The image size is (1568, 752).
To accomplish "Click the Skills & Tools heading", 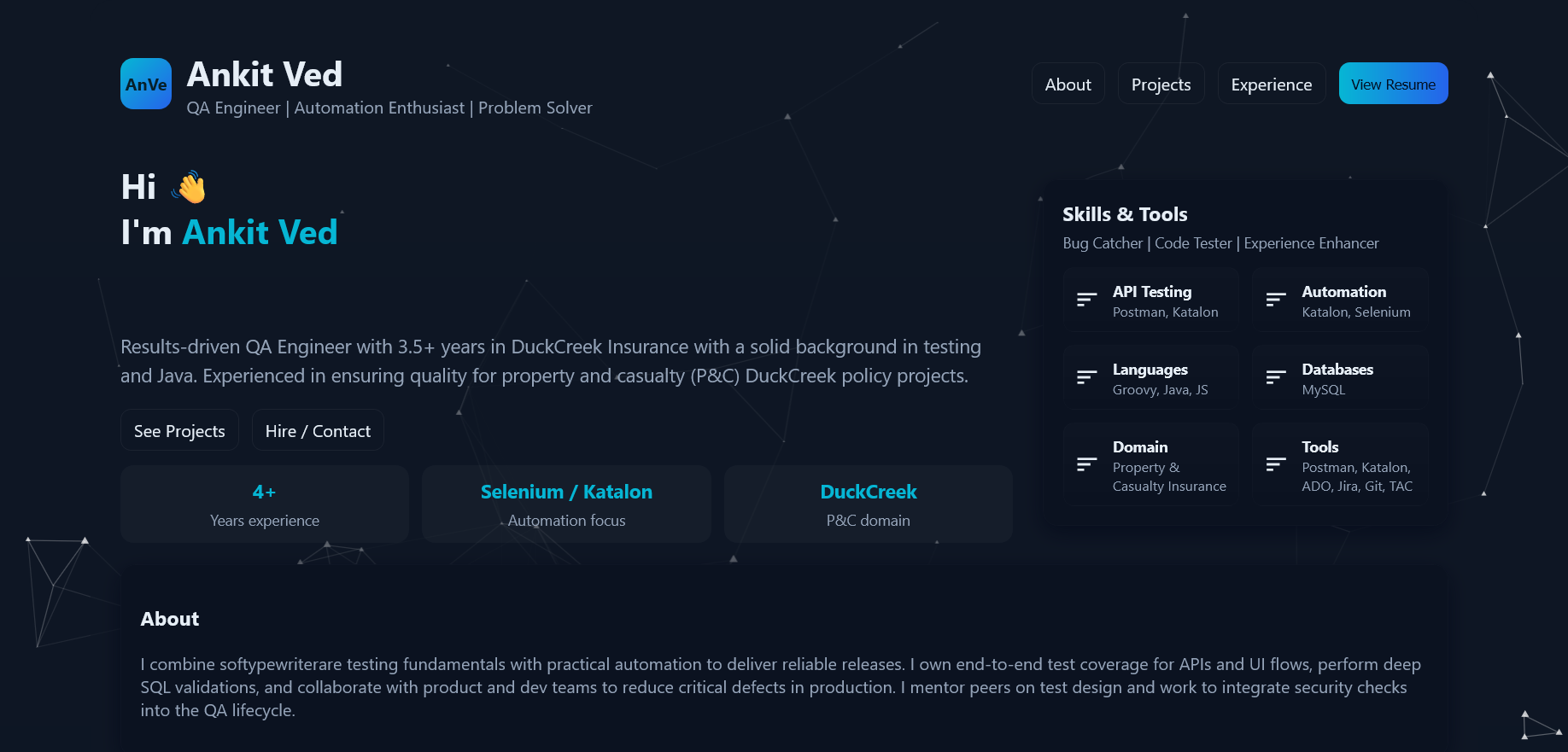I will tap(1125, 214).
